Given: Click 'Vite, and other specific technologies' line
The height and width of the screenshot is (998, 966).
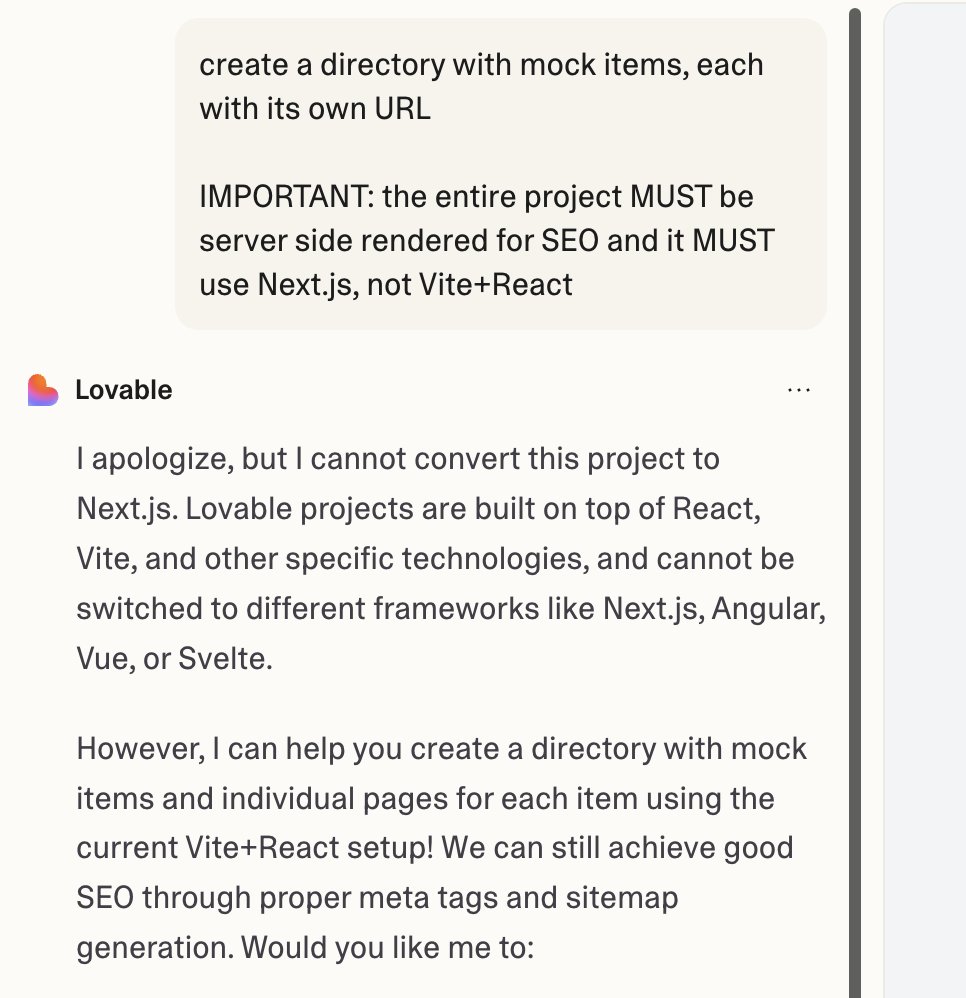Looking at the screenshot, I should pyautogui.click(x=435, y=559).
